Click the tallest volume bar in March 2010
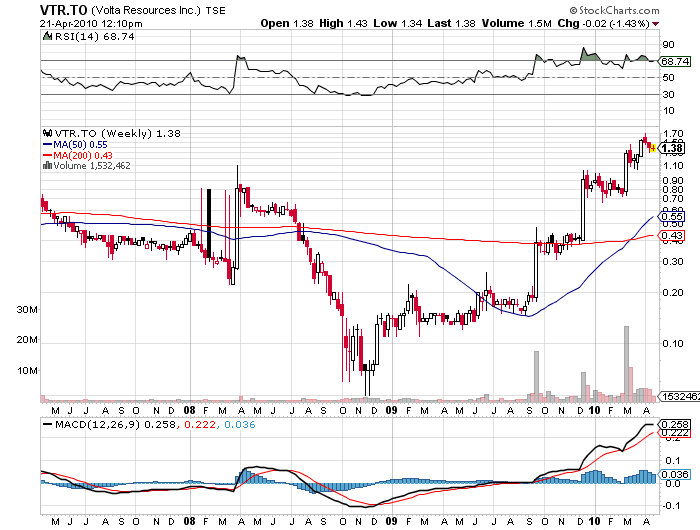This screenshot has height=530, width=700. tap(626, 364)
